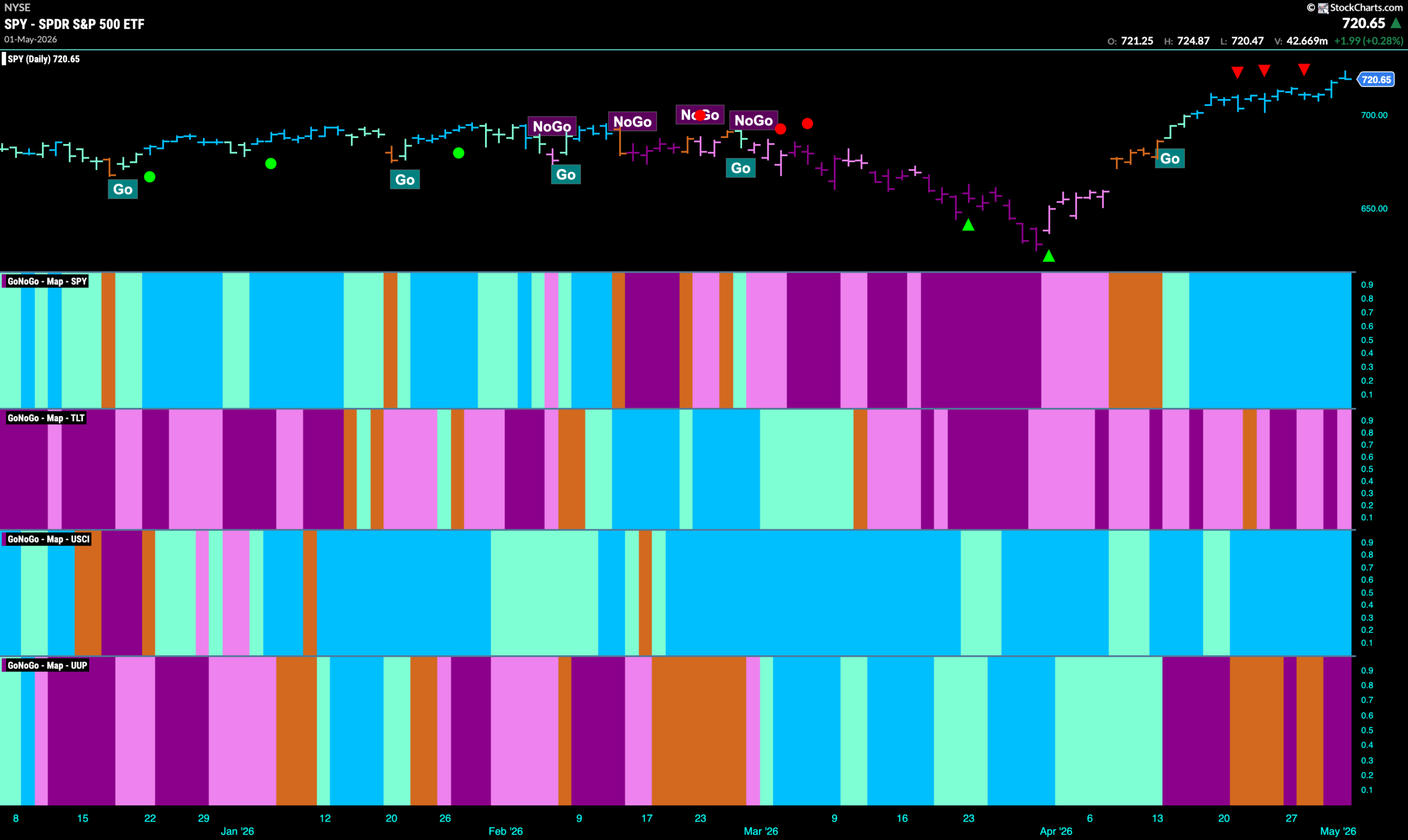Click the Jan '26 date axis label
This screenshot has width=1408, height=840.
coord(237,831)
